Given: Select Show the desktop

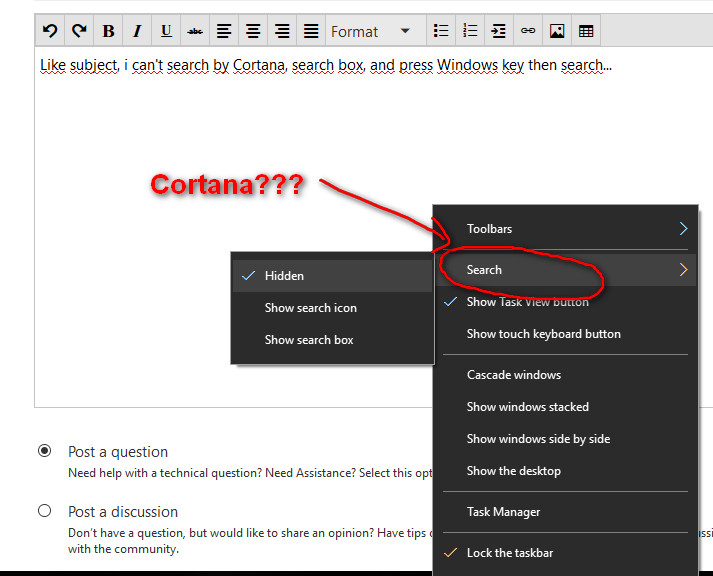Looking at the screenshot, I should [x=566, y=471].
